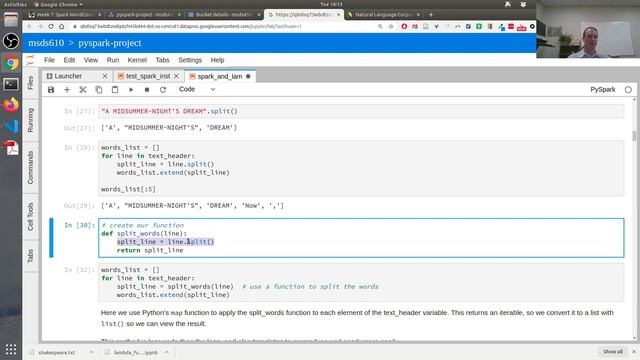Click the In [29] words_list loop cell
The height and width of the screenshot is (360, 640).
361,168
